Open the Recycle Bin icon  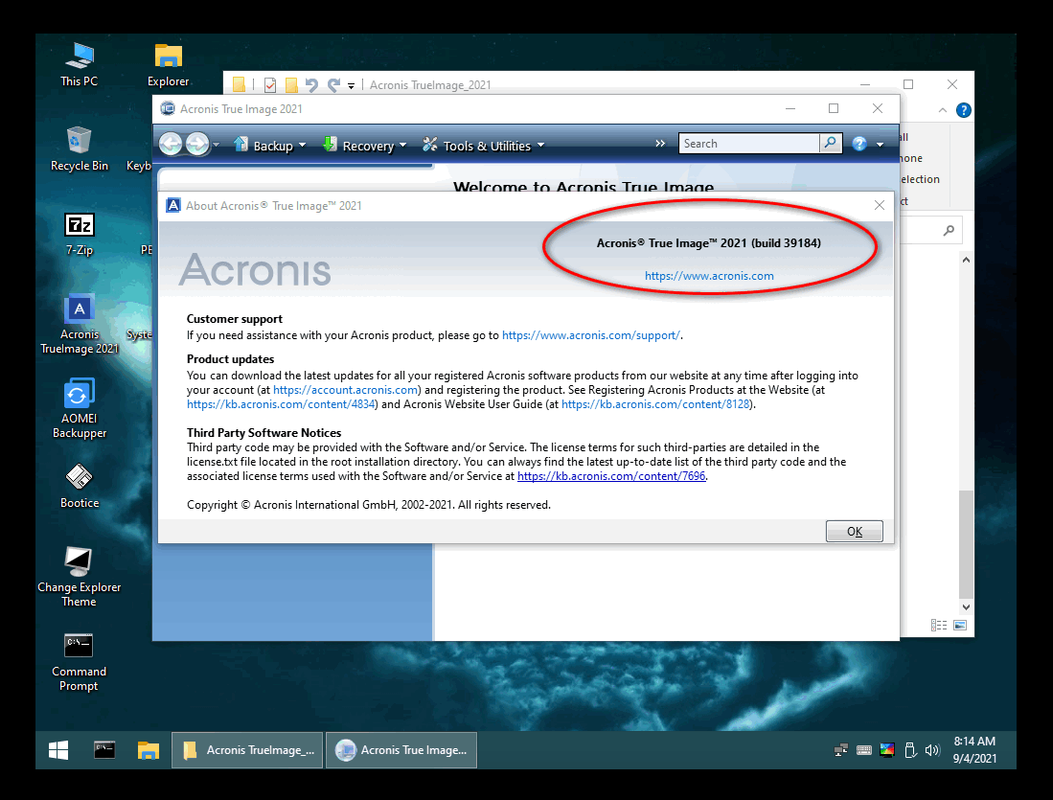point(79,149)
